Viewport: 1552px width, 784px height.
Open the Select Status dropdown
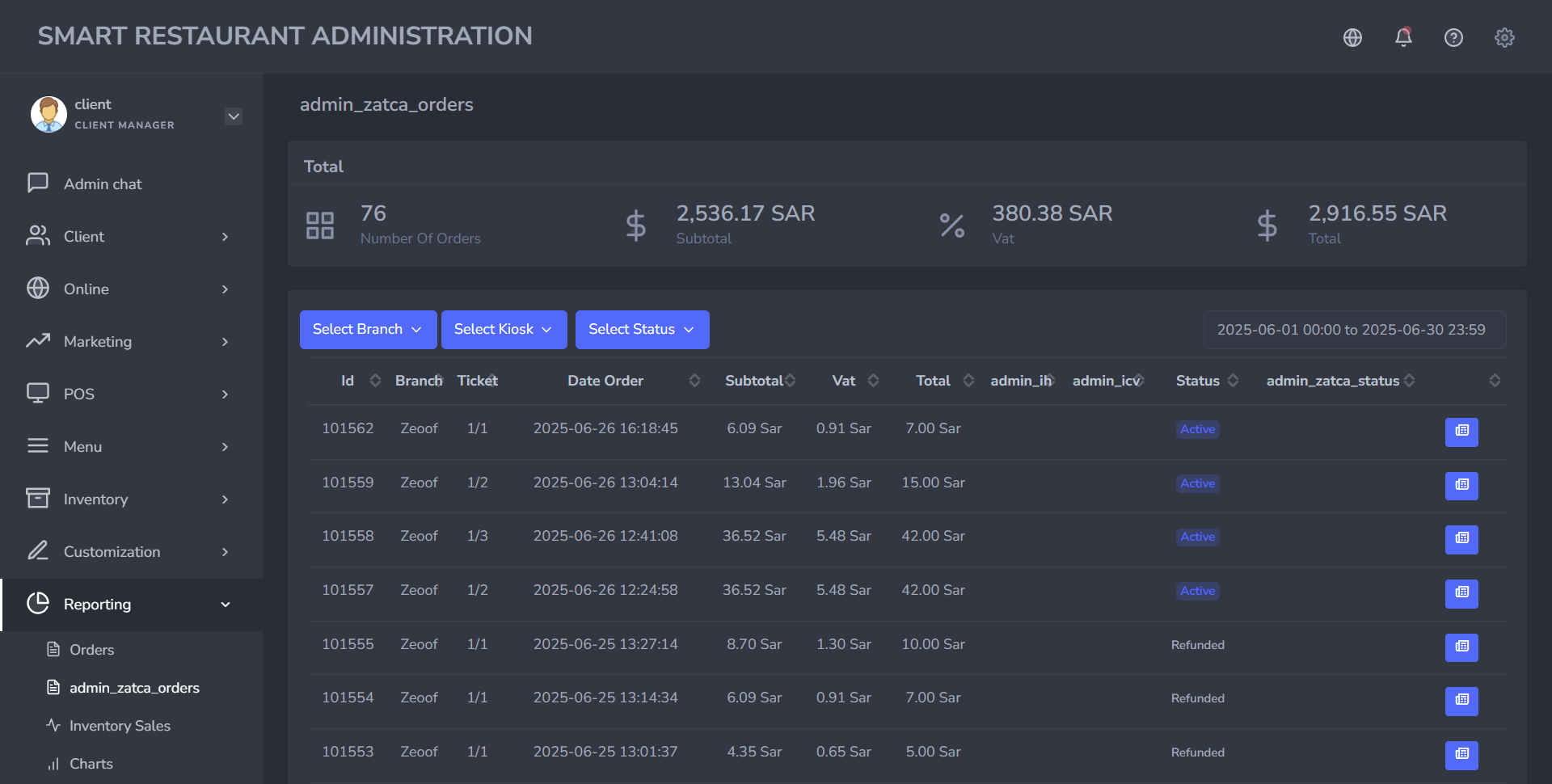tap(642, 330)
